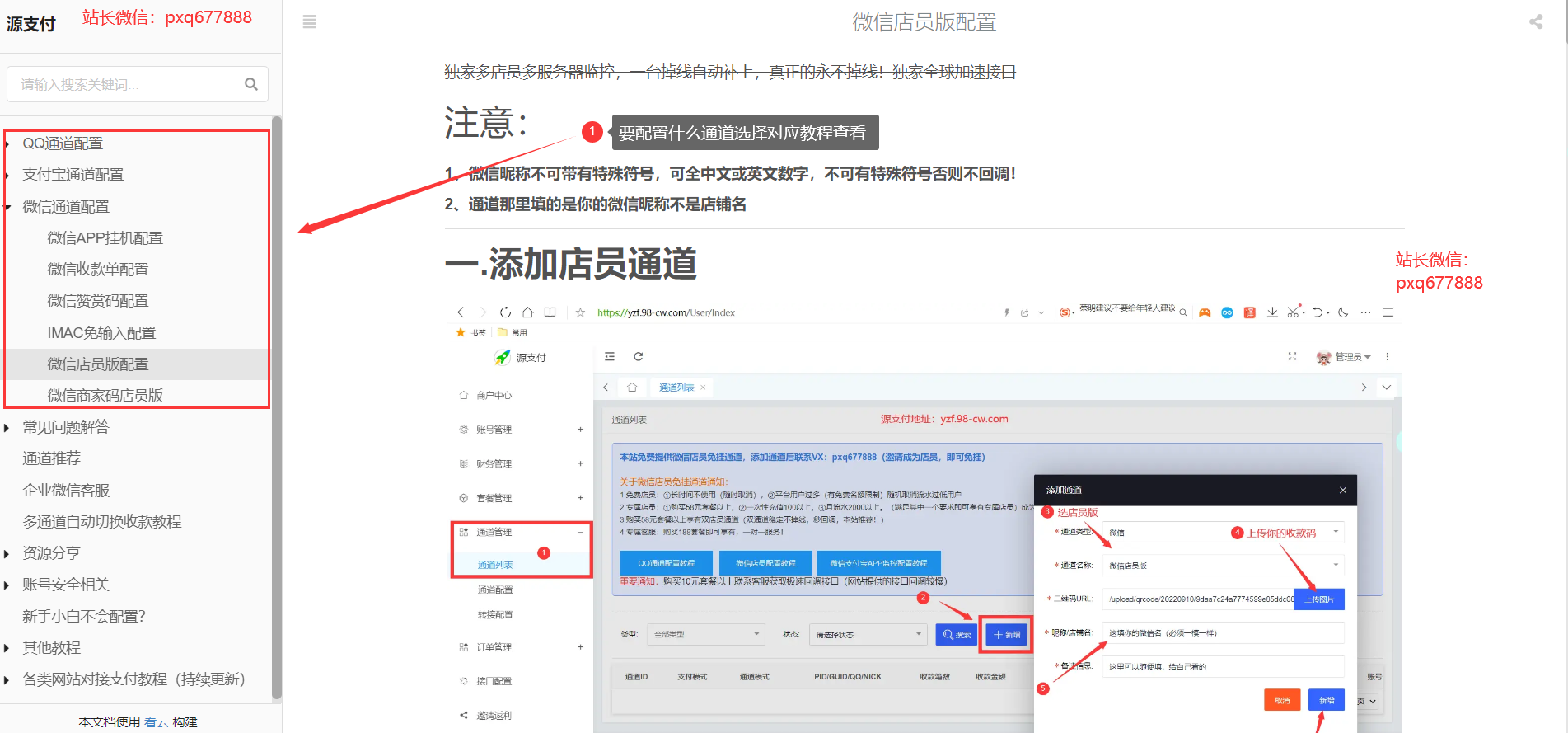Viewport: 1568px width, 733px height.
Task: Open the 全部类型 dropdown in the screenshot
Action: click(x=706, y=634)
